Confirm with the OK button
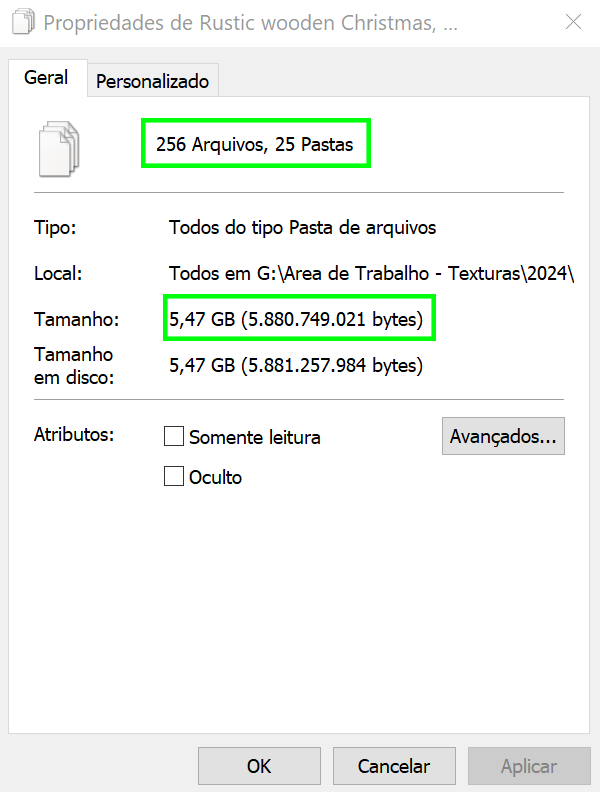Image resolution: width=600 pixels, height=792 pixels. [x=259, y=766]
